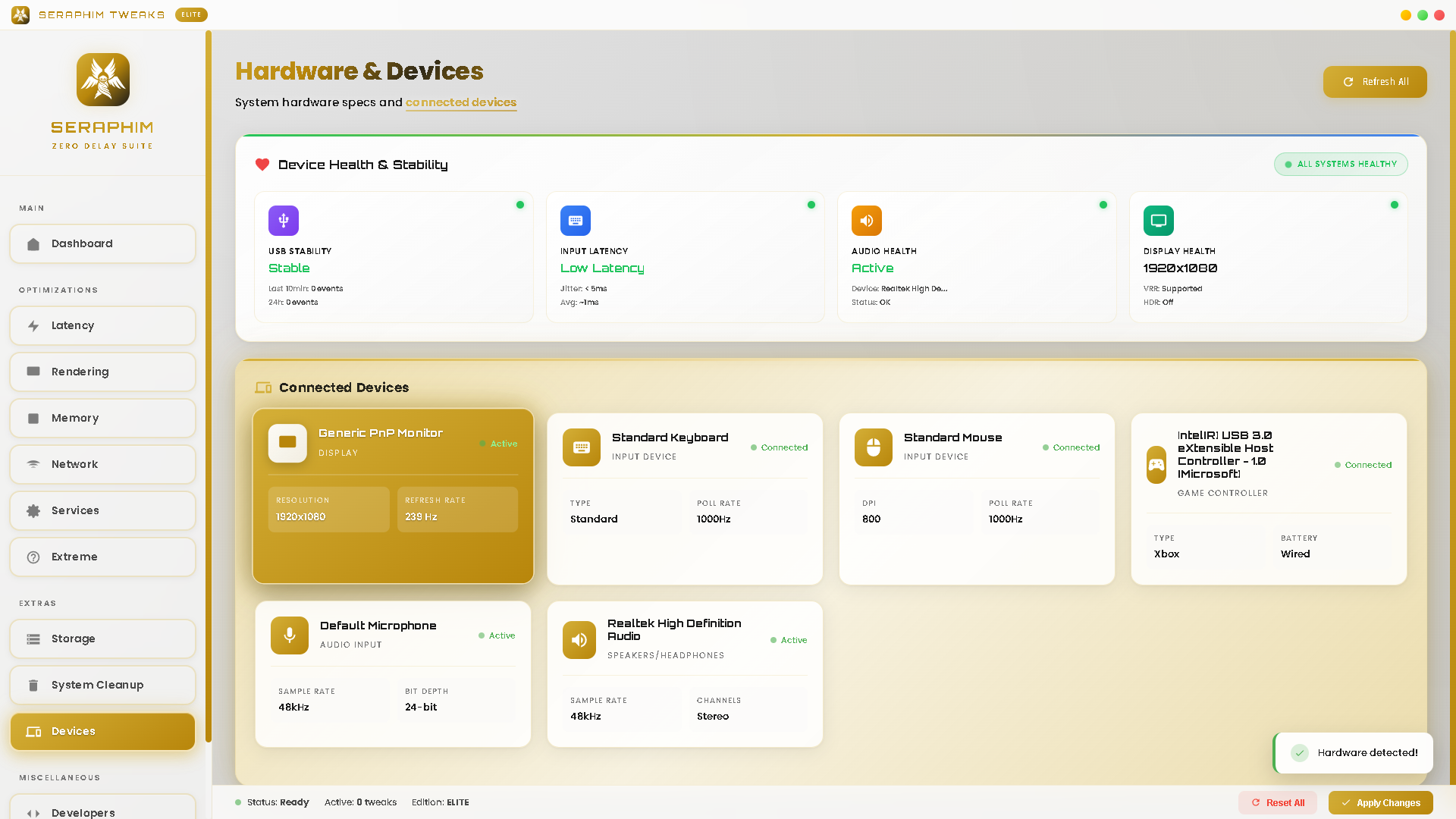The image size is (1456, 819).
Task: Click the orange Audio Health speaker icon
Action: pos(867,221)
